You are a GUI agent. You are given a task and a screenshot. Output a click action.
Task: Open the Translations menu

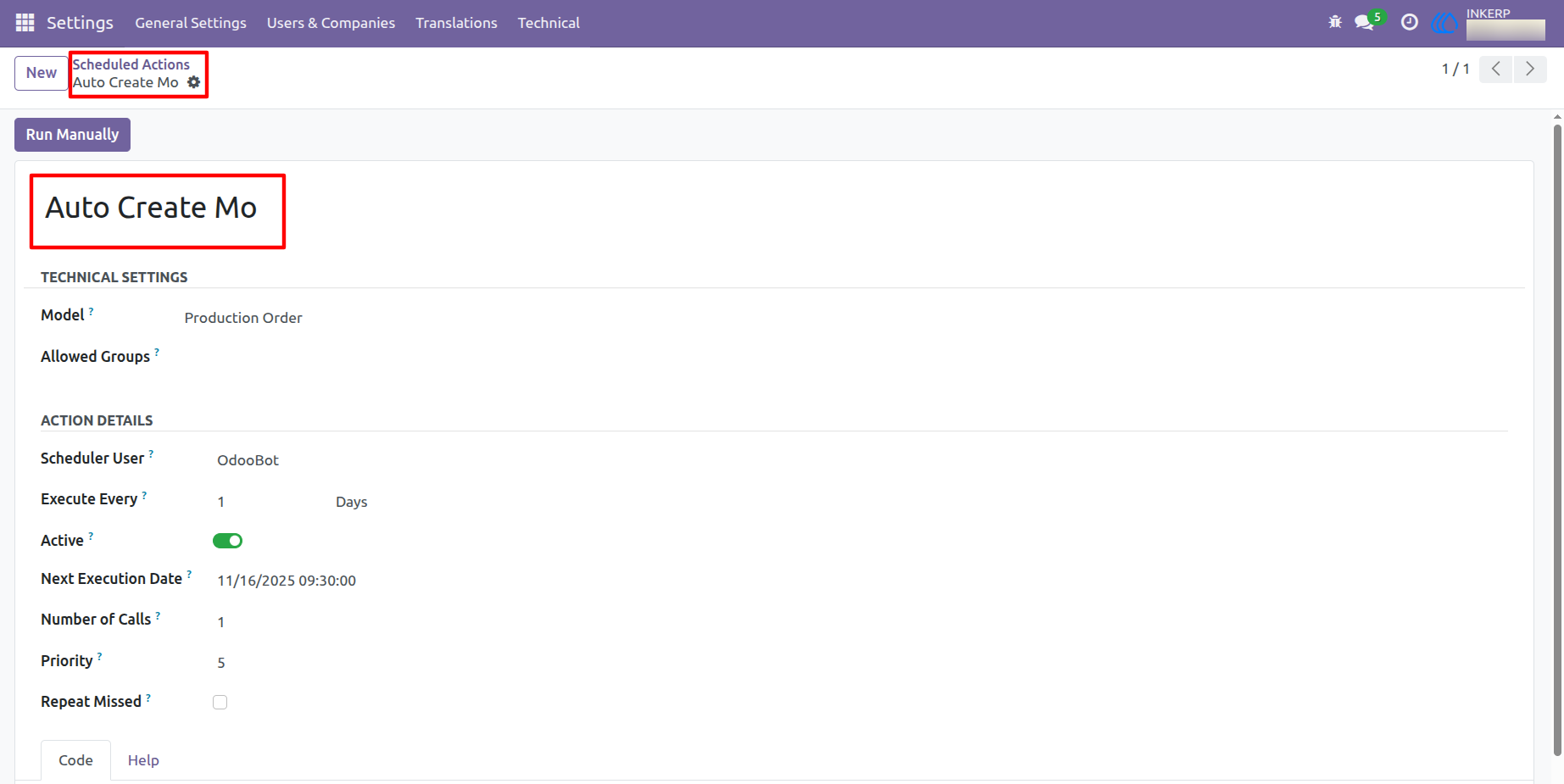click(456, 23)
